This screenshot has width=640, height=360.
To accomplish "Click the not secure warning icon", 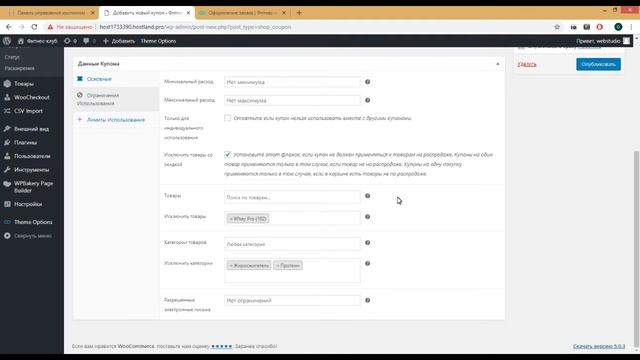I will 50,27.
